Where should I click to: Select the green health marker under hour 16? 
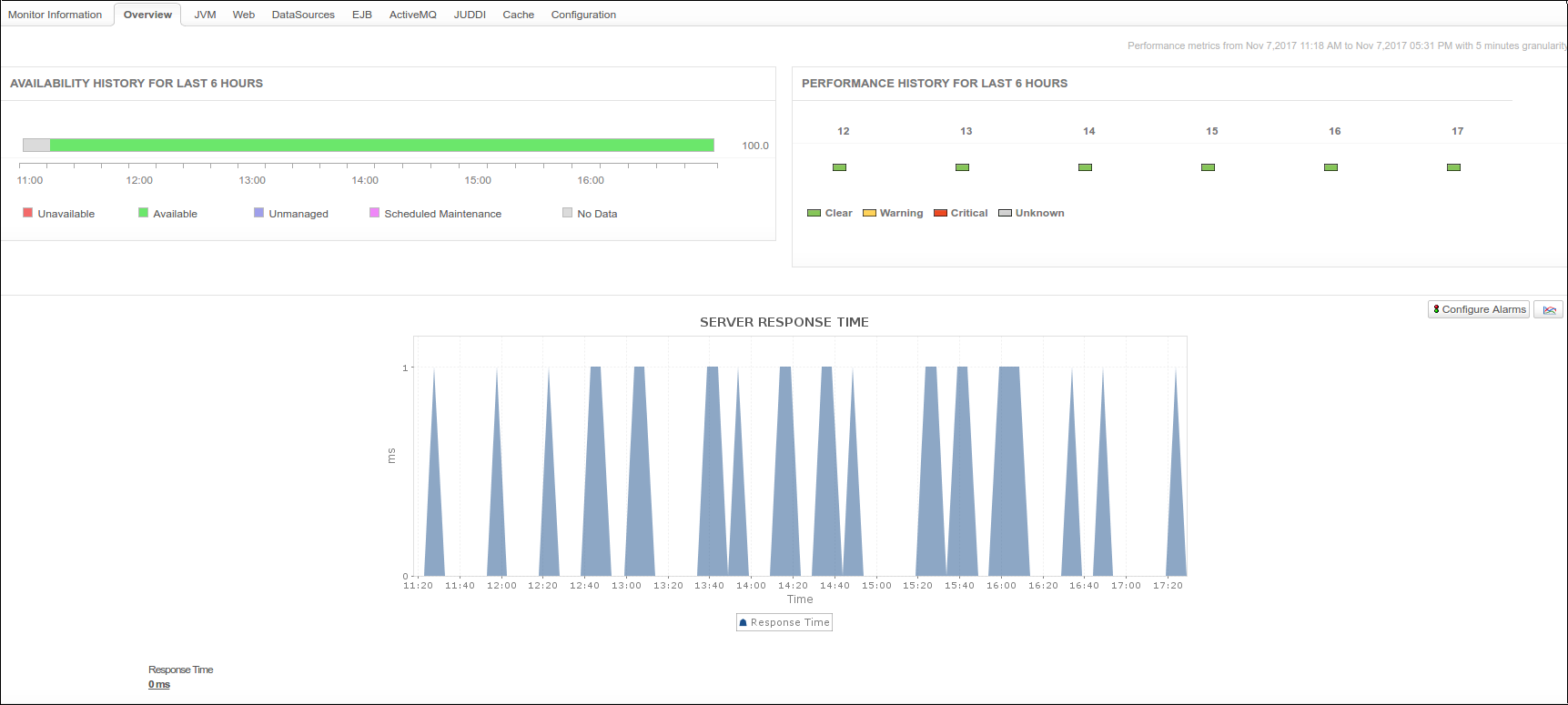(x=1330, y=167)
